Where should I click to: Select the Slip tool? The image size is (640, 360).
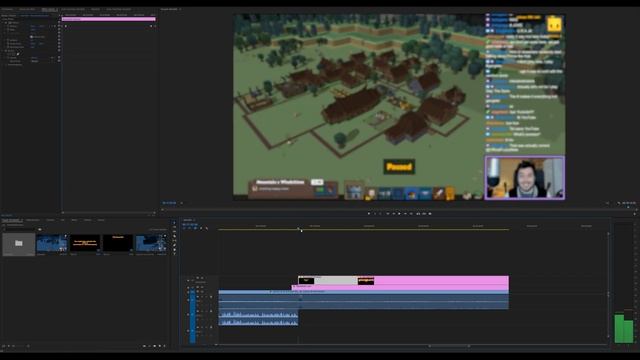[x=174, y=240]
